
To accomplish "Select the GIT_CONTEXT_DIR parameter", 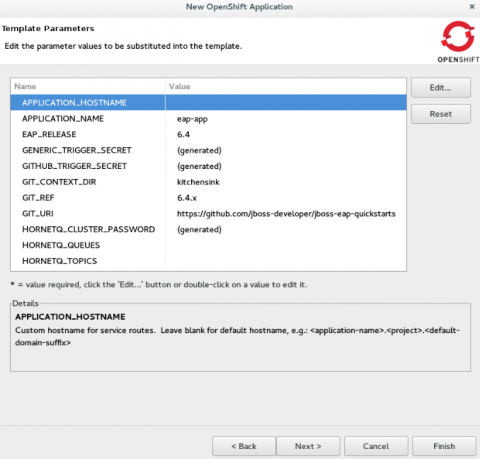I will click(208, 182).
